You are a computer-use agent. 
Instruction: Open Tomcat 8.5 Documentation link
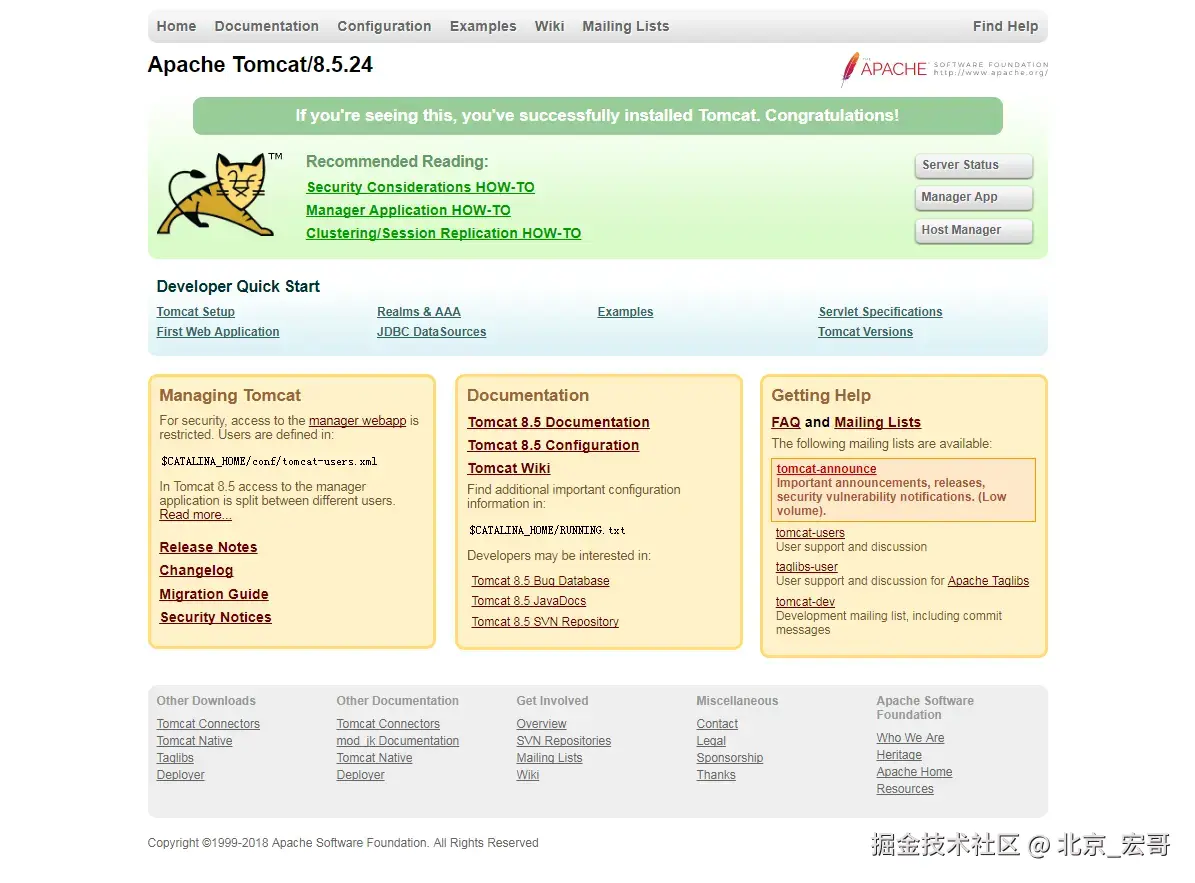[559, 422]
